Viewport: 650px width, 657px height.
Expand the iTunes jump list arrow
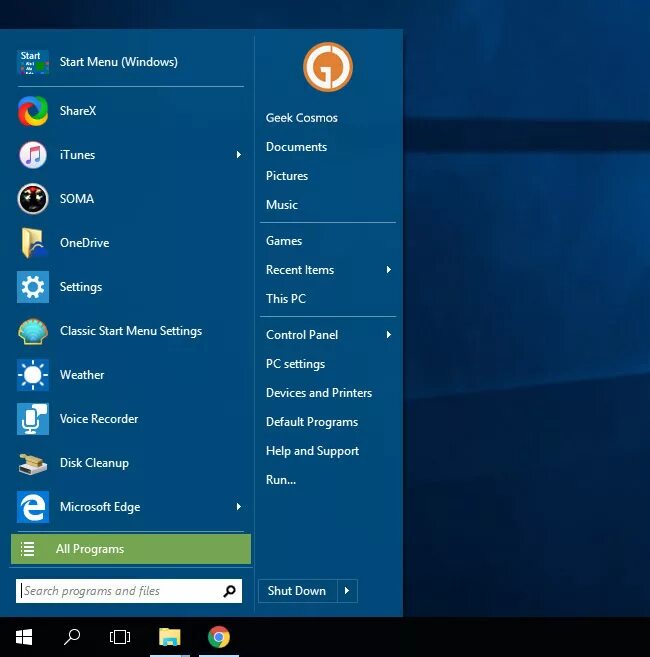click(238, 155)
